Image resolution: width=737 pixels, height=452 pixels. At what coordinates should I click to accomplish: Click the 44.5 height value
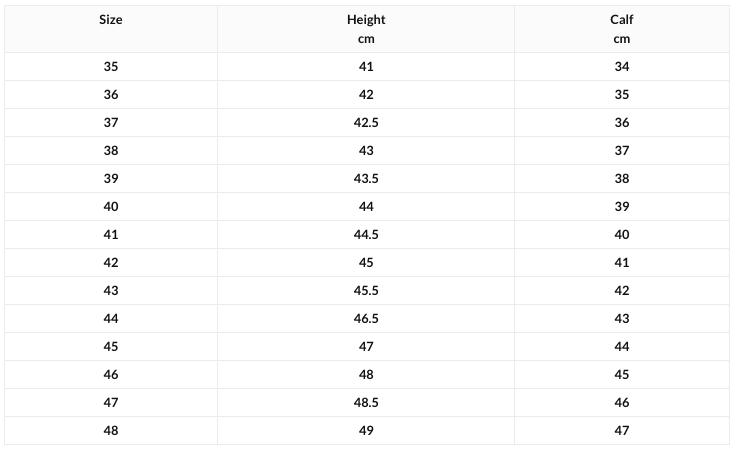366,235
